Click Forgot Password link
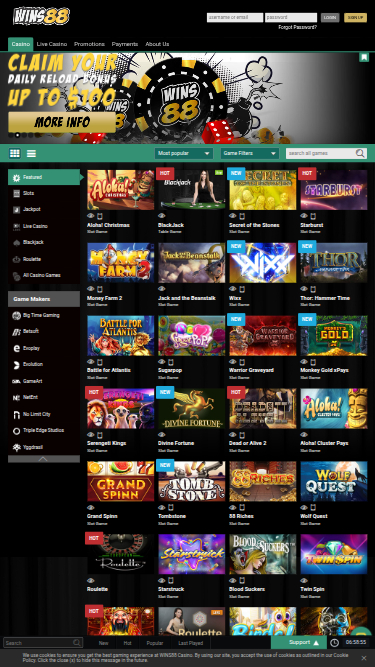 [x=298, y=27]
